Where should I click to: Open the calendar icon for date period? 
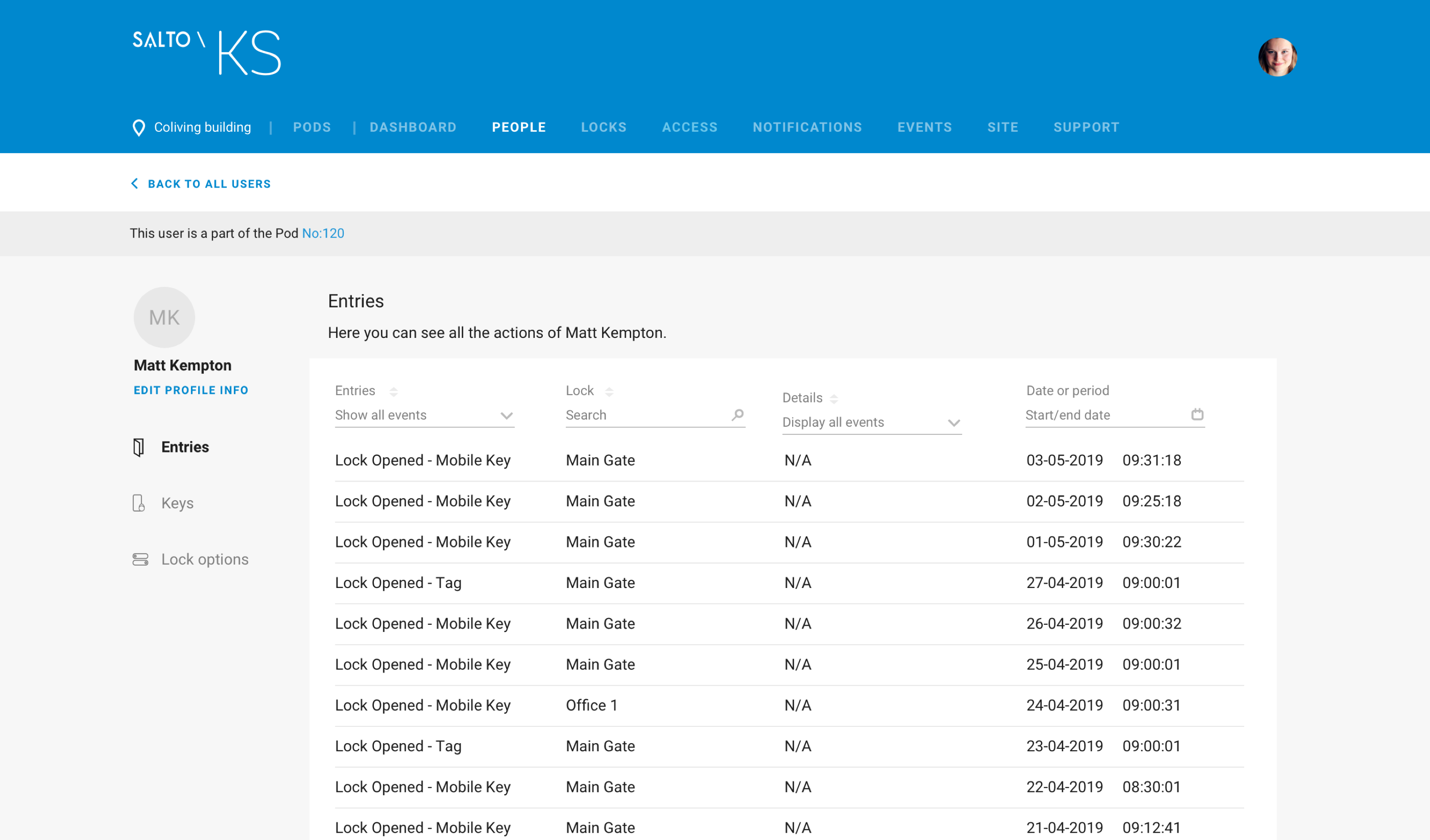click(x=1197, y=414)
